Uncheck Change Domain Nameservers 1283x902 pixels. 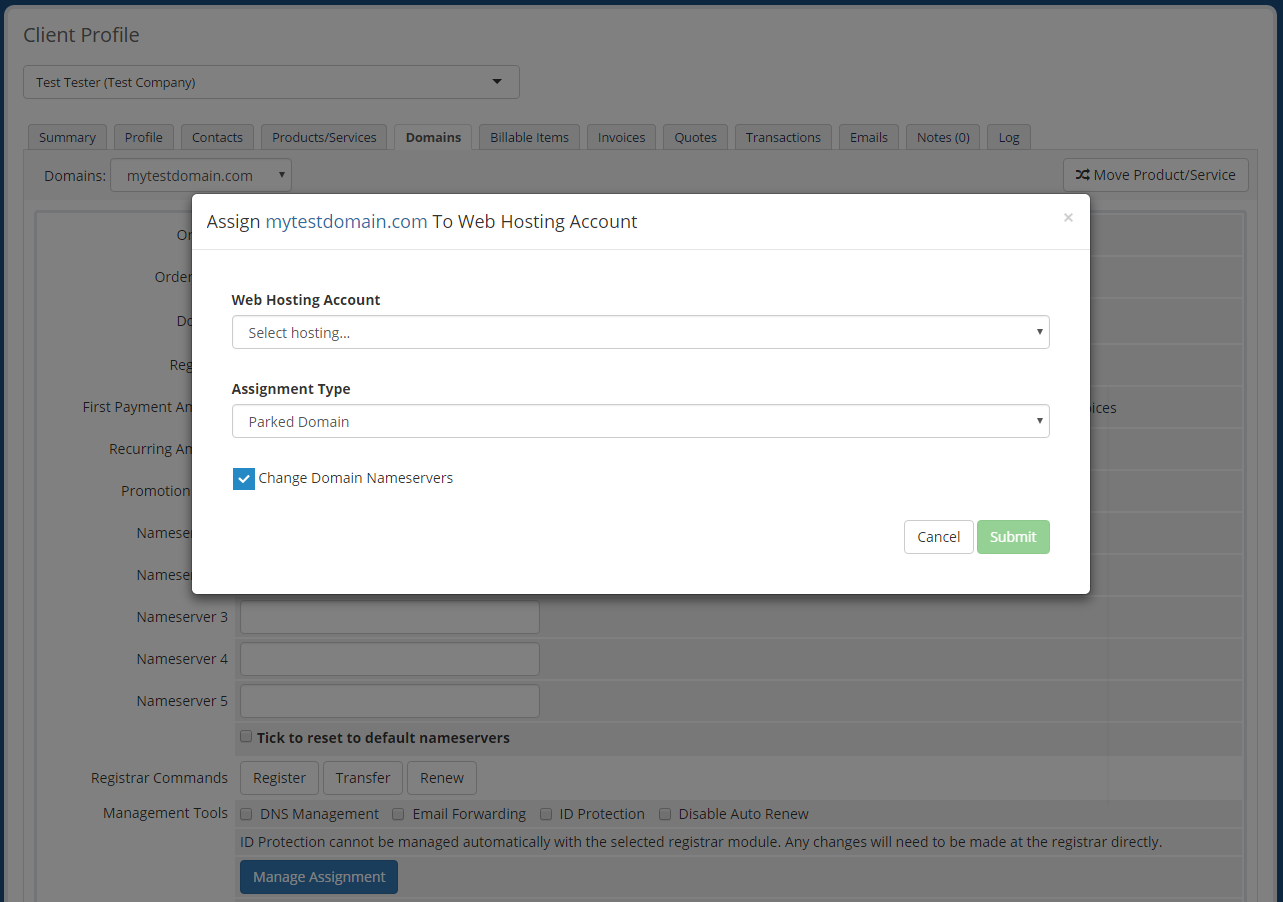pyautogui.click(x=243, y=478)
